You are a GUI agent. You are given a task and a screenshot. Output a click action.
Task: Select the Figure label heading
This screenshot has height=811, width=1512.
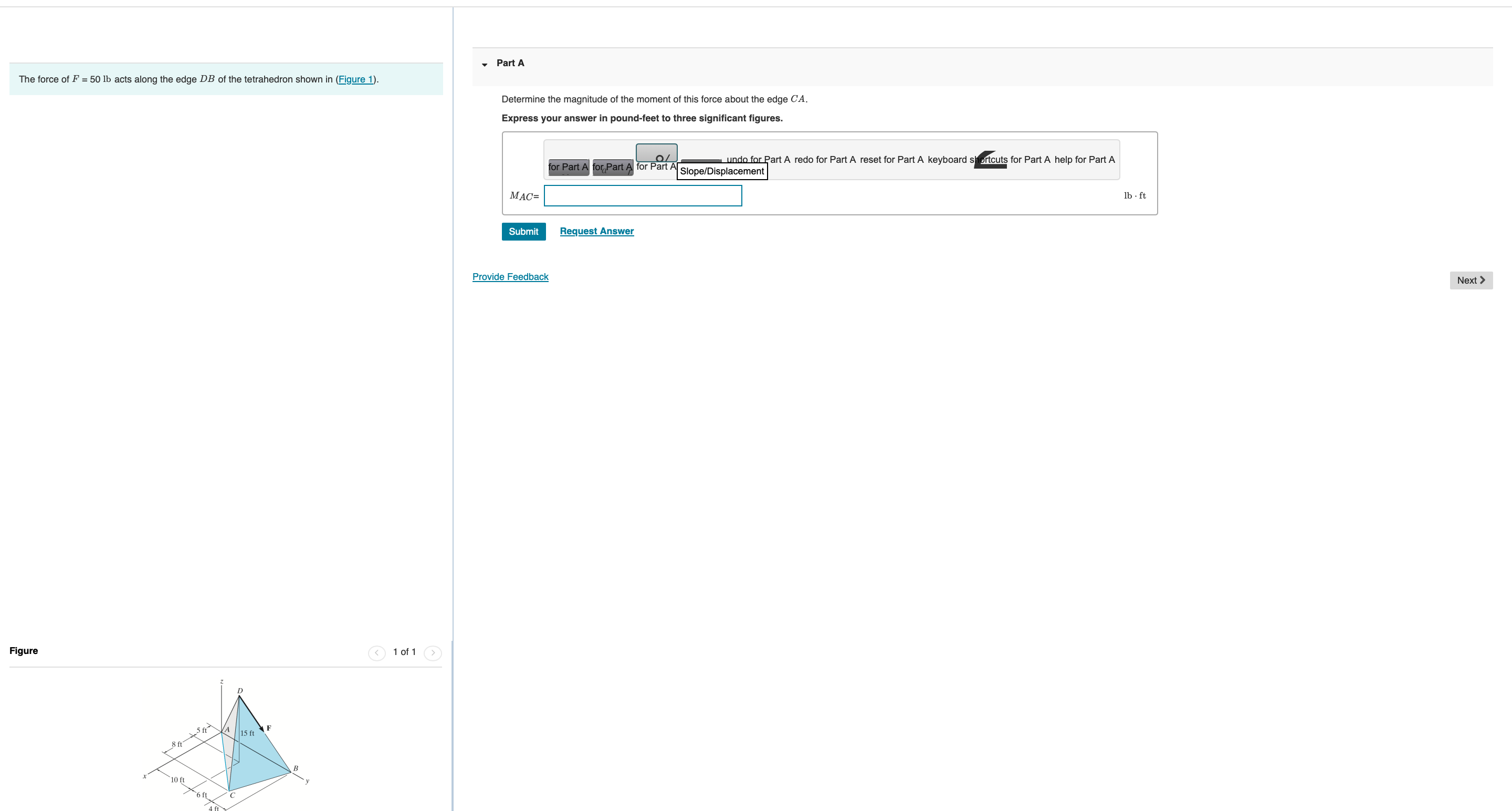click(x=24, y=651)
